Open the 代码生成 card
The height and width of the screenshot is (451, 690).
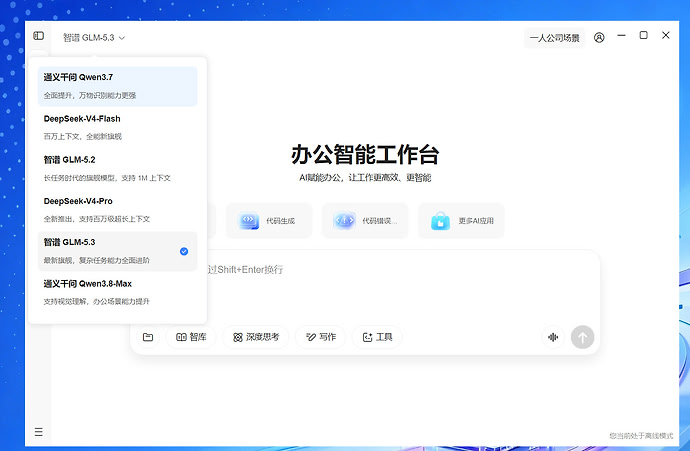[x=269, y=220]
